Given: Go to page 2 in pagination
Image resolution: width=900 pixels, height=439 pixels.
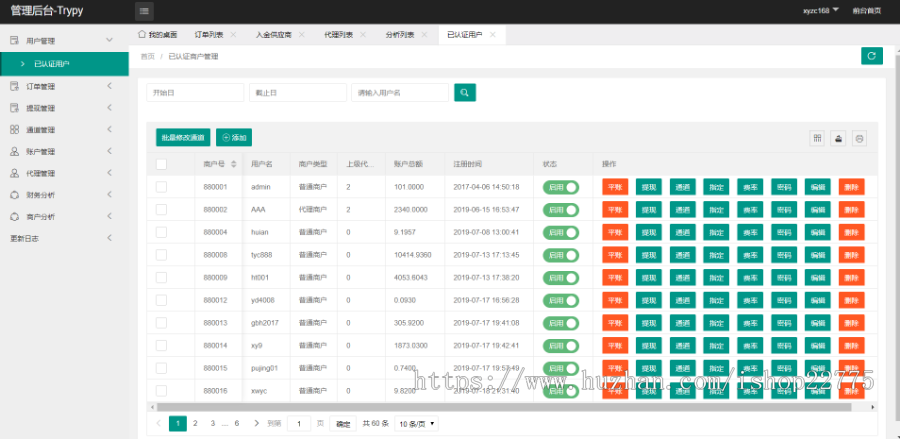Looking at the screenshot, I should click(195, 424).
